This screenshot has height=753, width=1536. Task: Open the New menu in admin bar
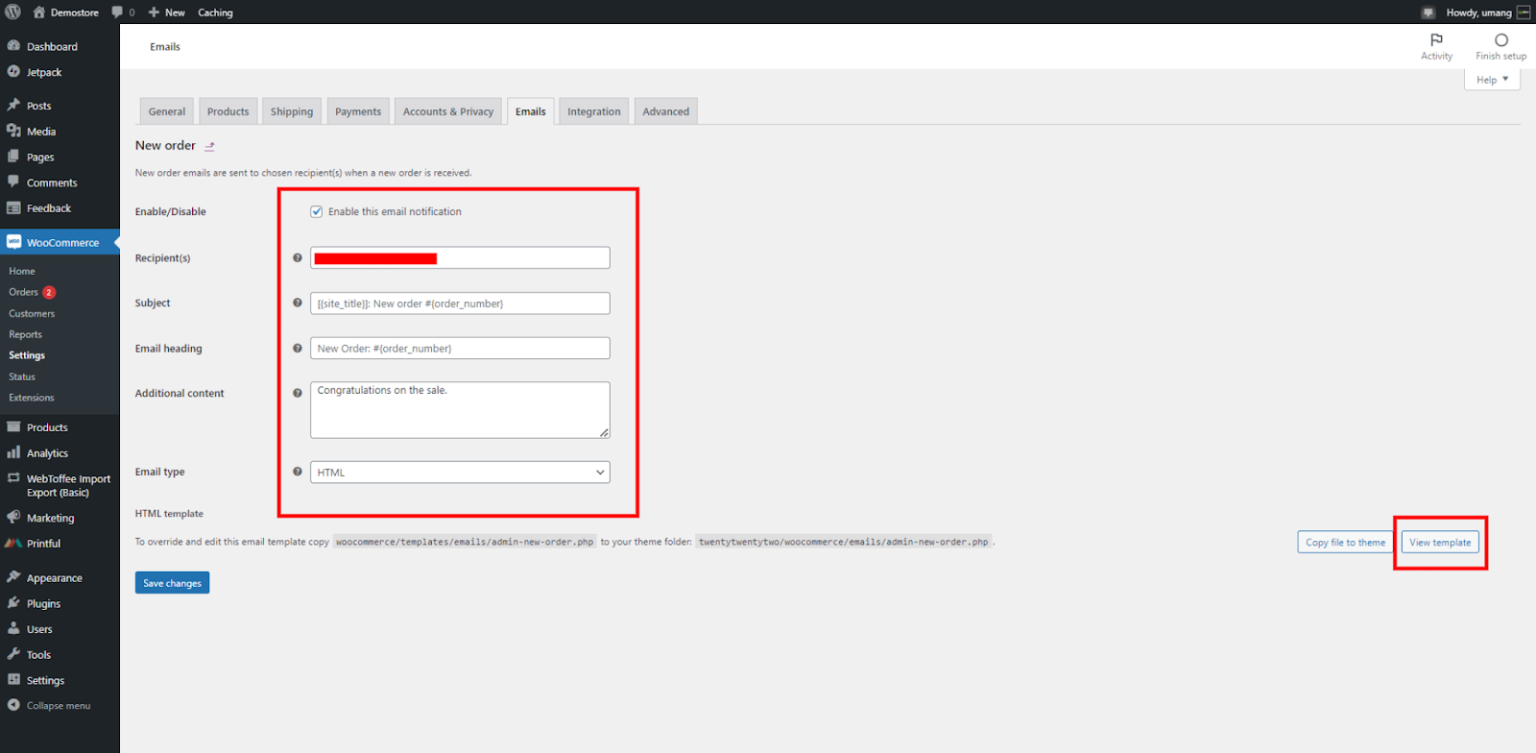(x=166, y=12)
